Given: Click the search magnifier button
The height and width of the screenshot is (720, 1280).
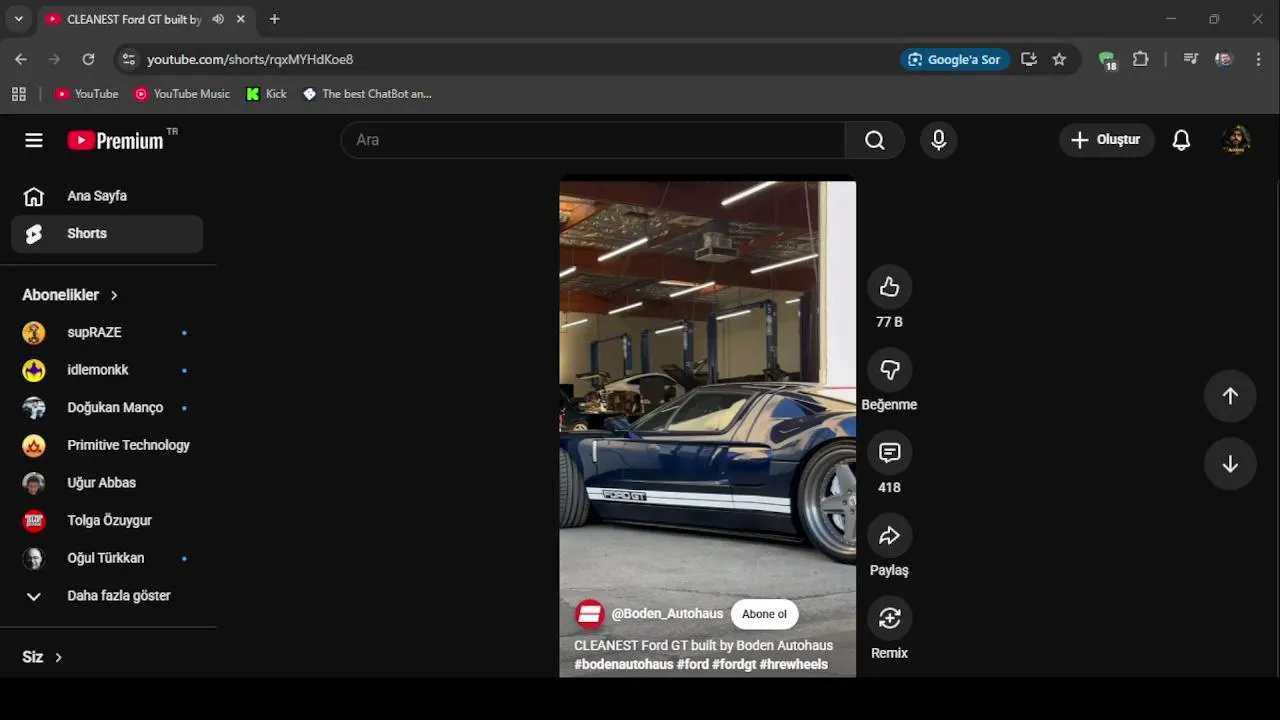Looking at the screenshot, I should 875,140.
